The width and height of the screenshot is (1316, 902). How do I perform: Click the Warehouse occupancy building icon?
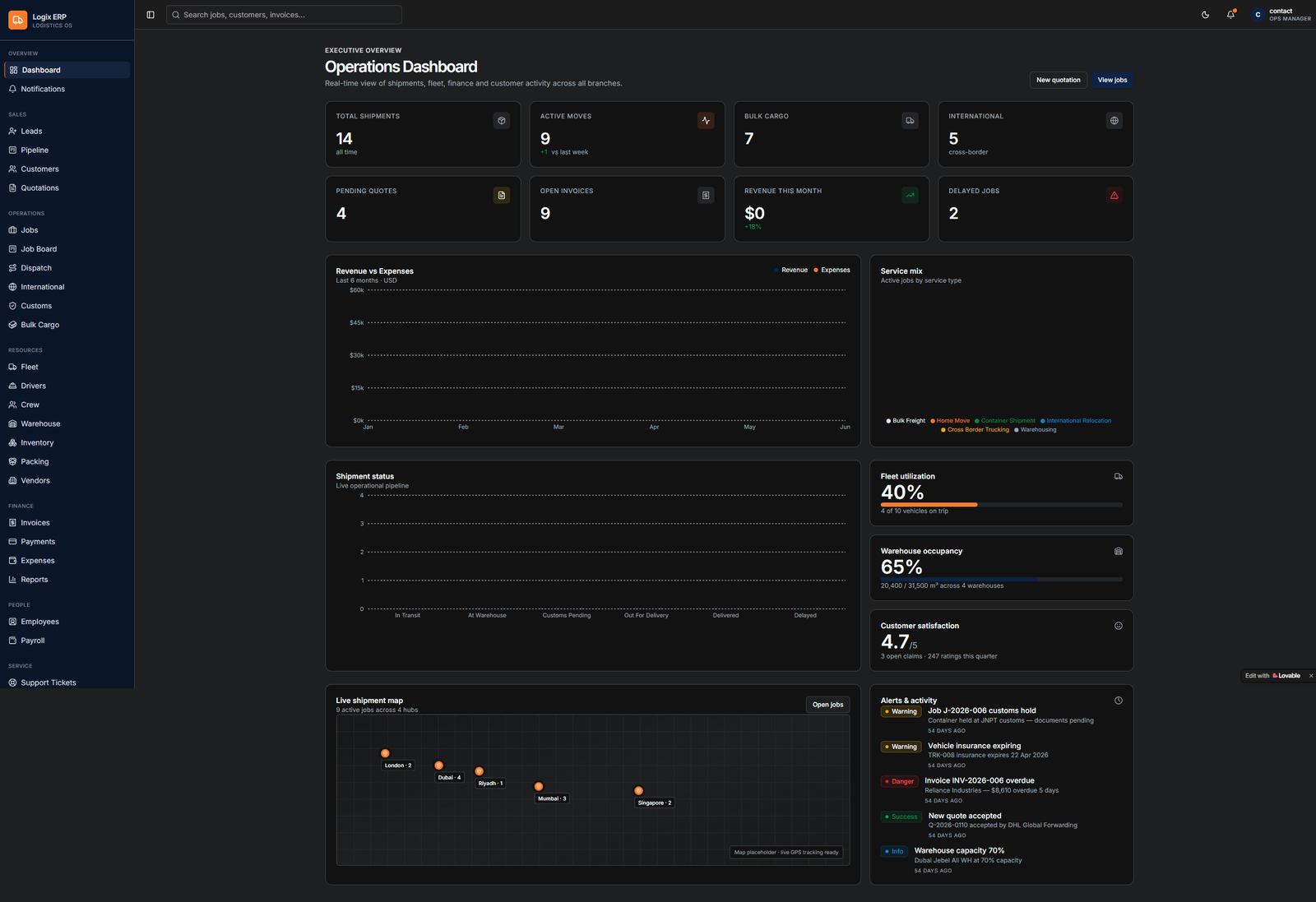click(x=1119, y=551)
